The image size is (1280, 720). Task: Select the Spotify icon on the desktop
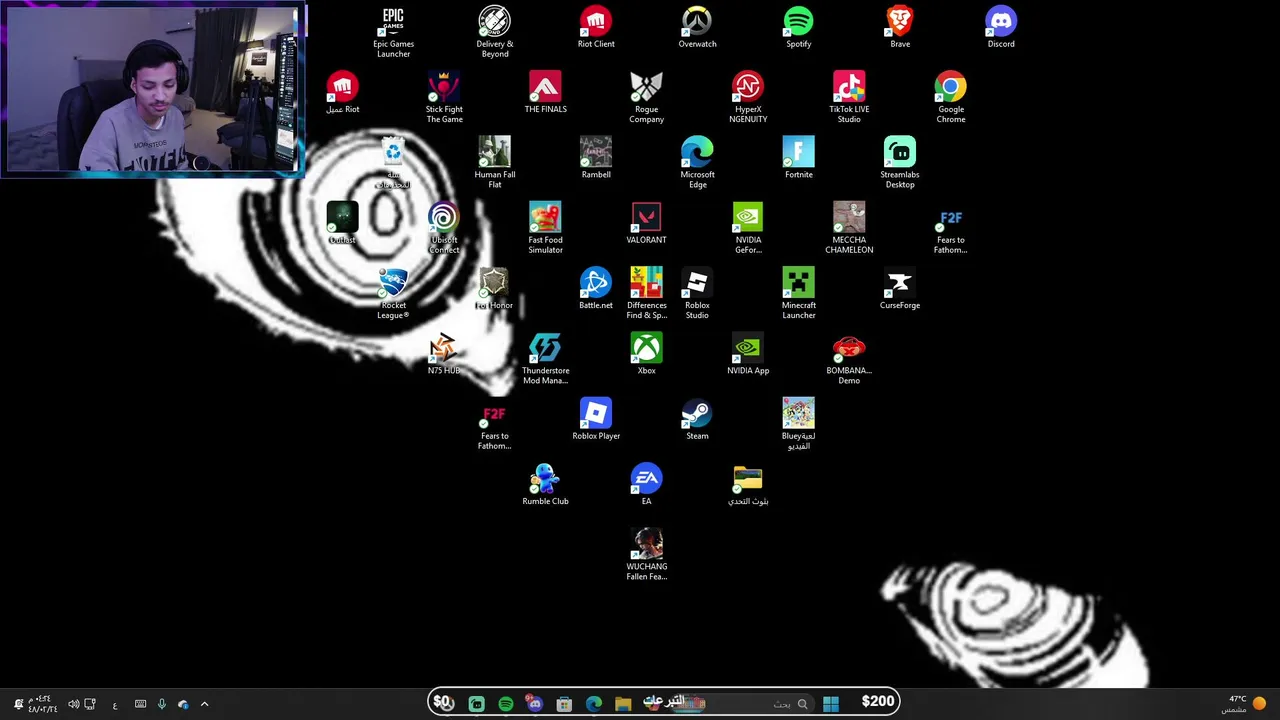click(798, 27)
